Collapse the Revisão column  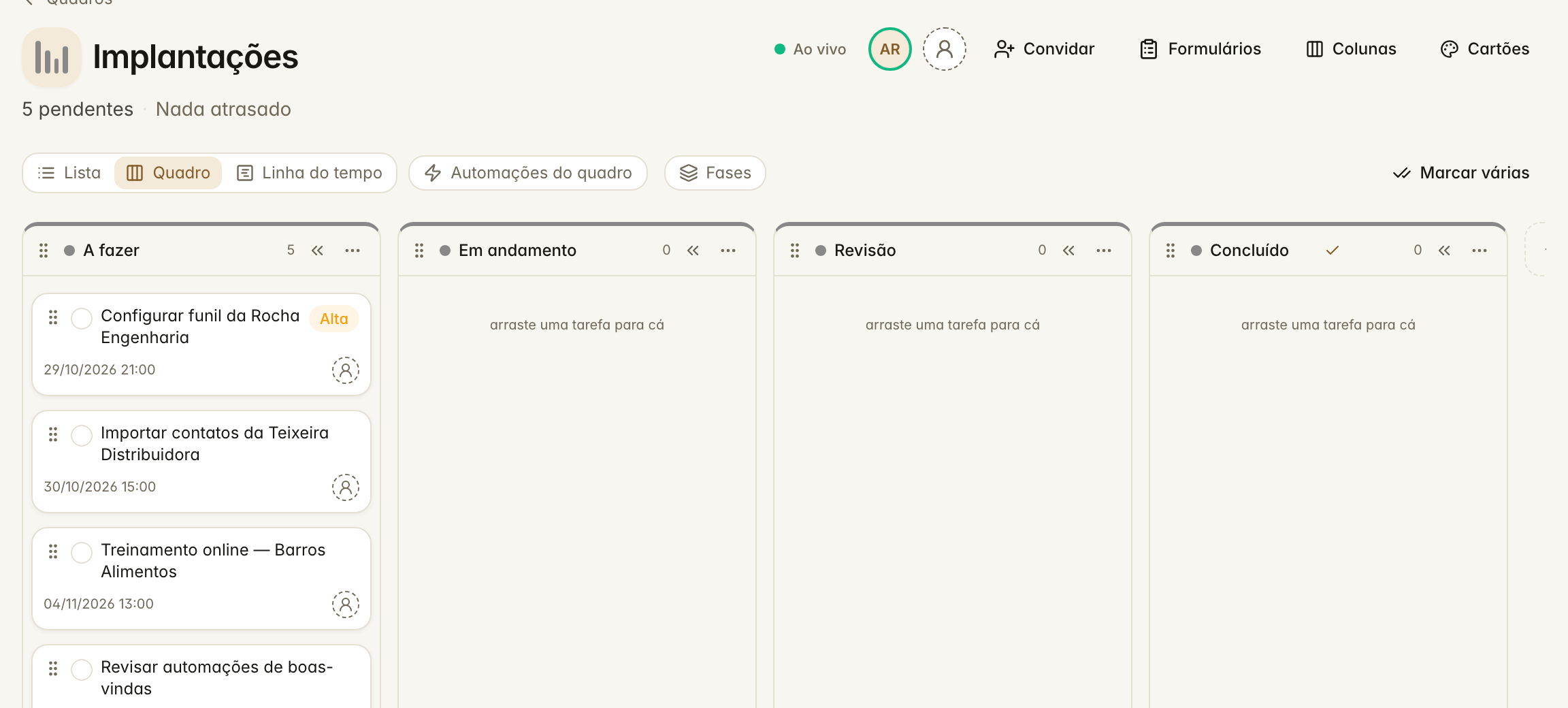point(1068,251)
